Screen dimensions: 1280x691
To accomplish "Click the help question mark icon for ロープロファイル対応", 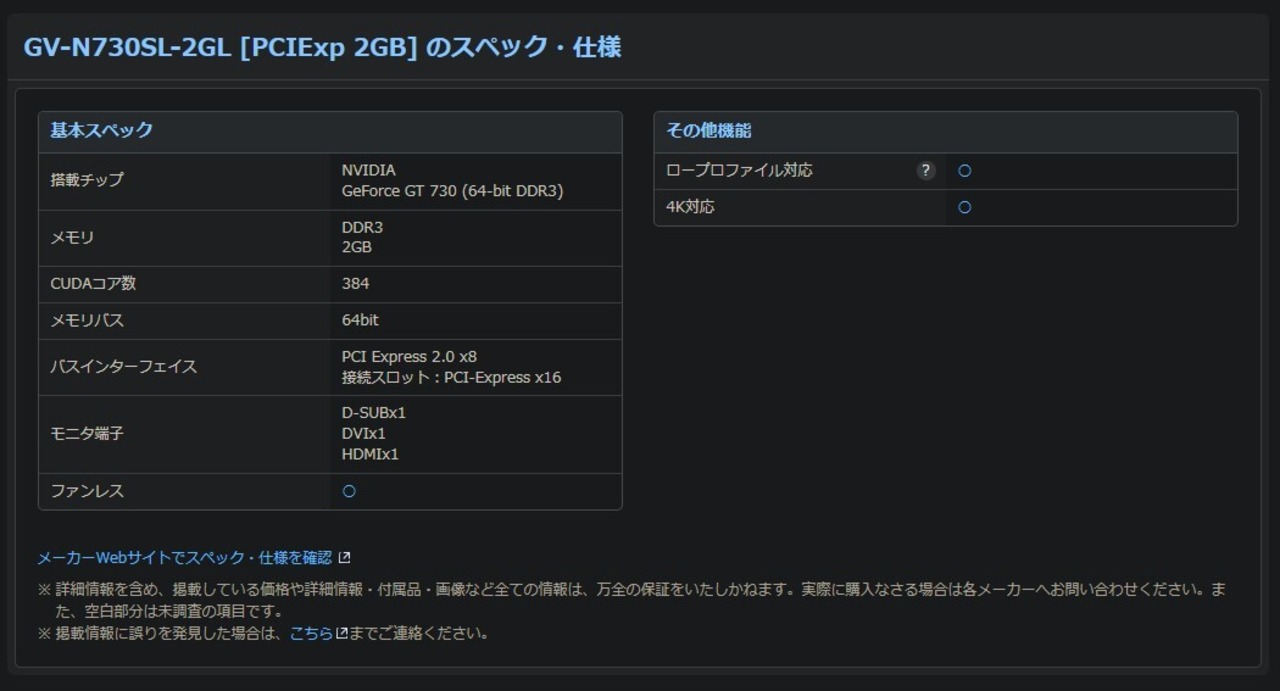I will click(926, 171).
